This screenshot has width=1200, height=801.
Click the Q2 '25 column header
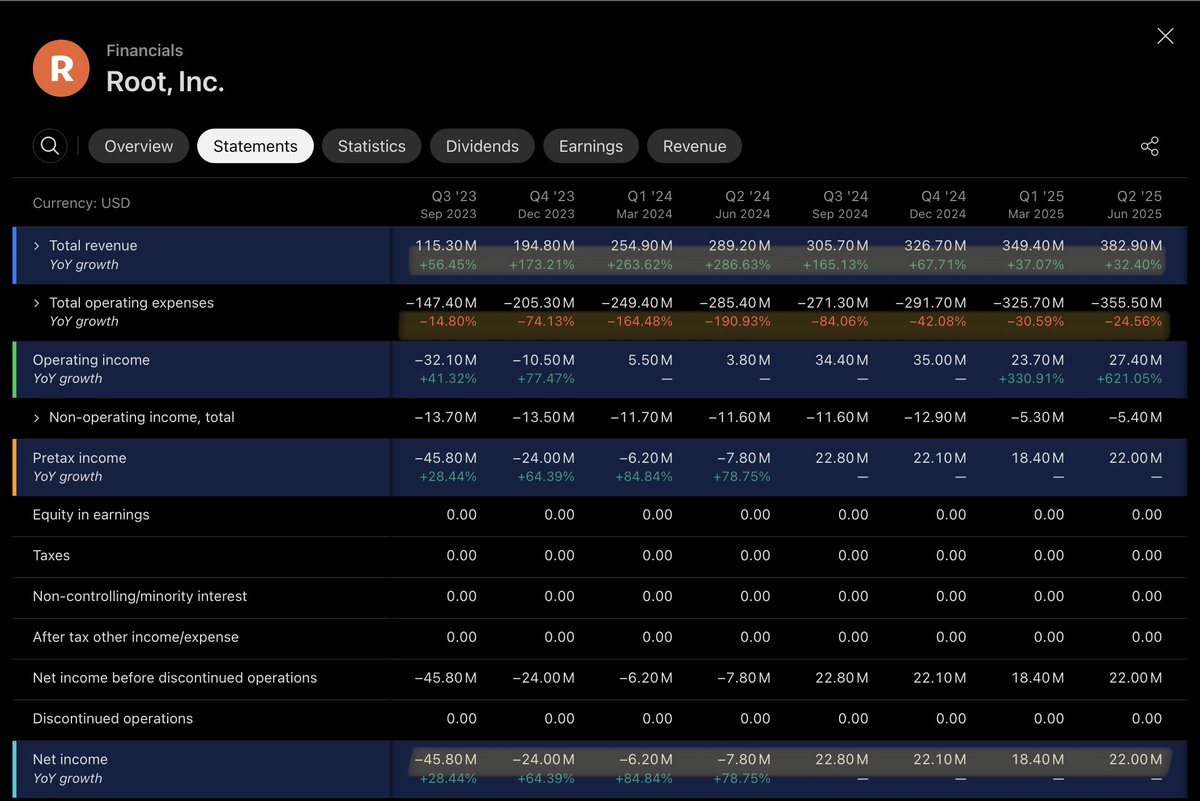pyautogui.click(x=1134, y=205)
